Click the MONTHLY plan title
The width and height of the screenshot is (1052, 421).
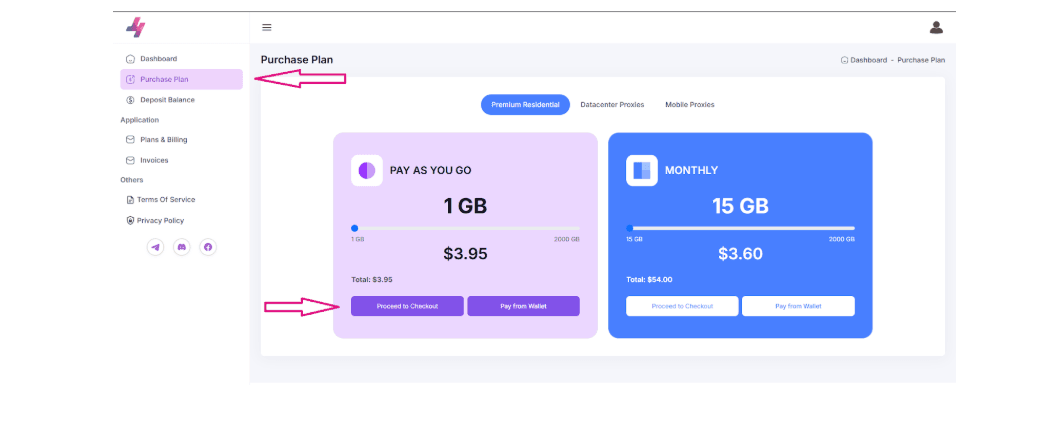tap(691, 171)
